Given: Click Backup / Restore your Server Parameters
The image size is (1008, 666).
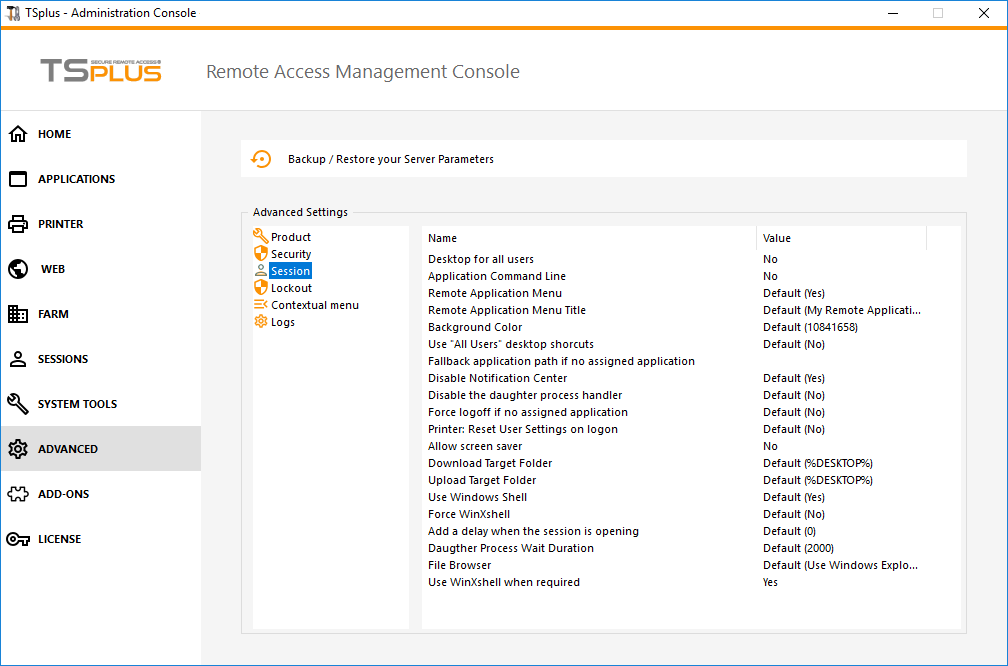Looking at the screenshot, I should [x=390, y=159].
